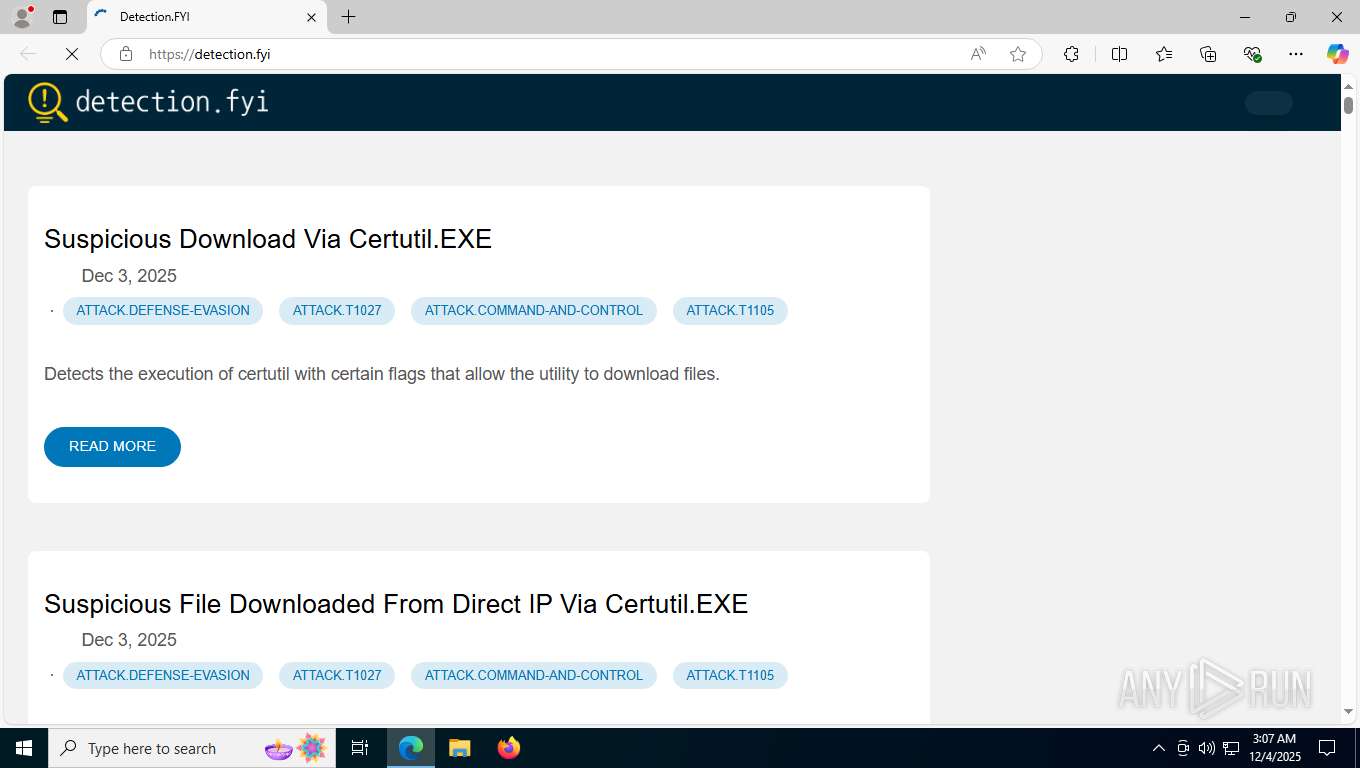1360x768 pixels.
Task: Click the certutil description text
Action: pos(382,374)
